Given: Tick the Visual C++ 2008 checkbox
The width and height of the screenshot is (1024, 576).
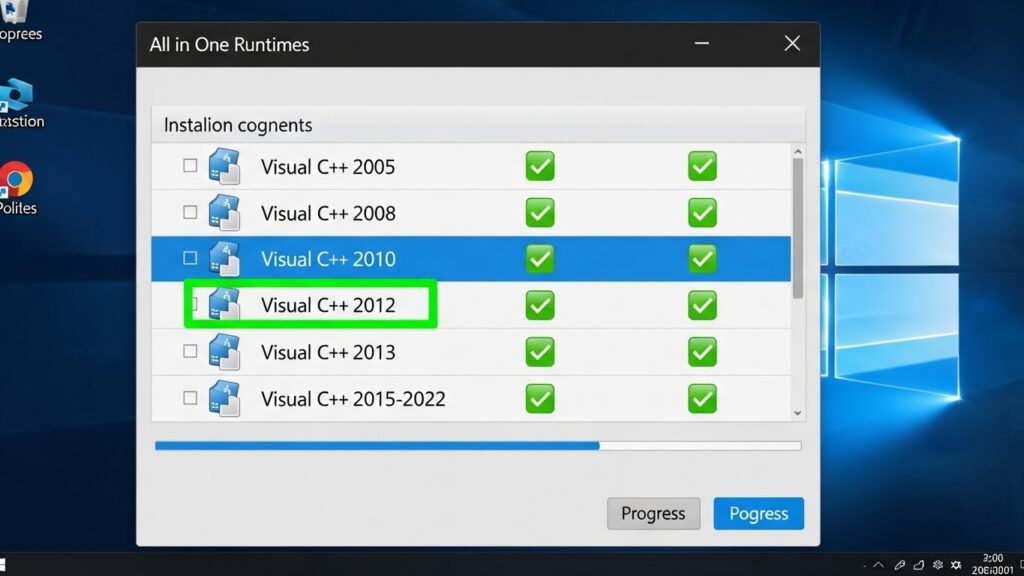Looking at the screenshot, I should 190,212.
